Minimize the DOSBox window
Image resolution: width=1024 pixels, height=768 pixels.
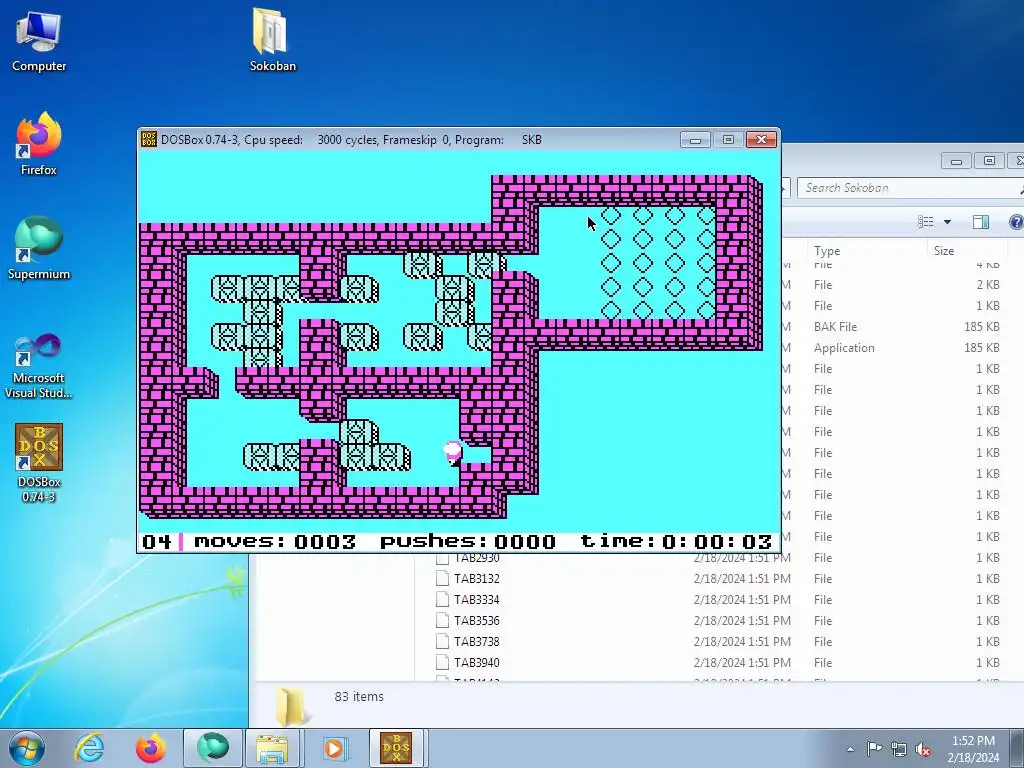[x=695, y=140]
